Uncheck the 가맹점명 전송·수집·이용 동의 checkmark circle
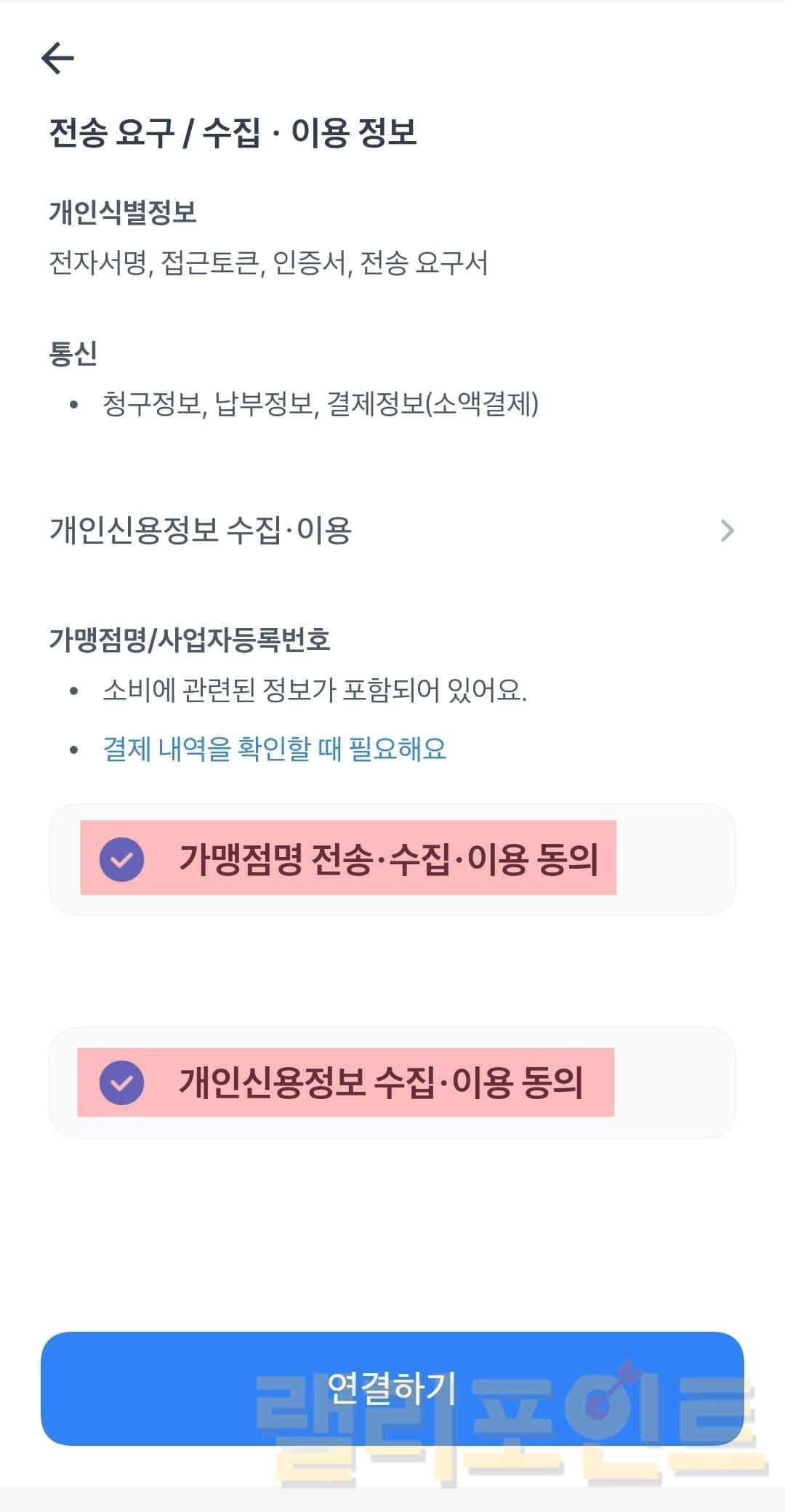 pyautogui.click(x=122, y=859)
